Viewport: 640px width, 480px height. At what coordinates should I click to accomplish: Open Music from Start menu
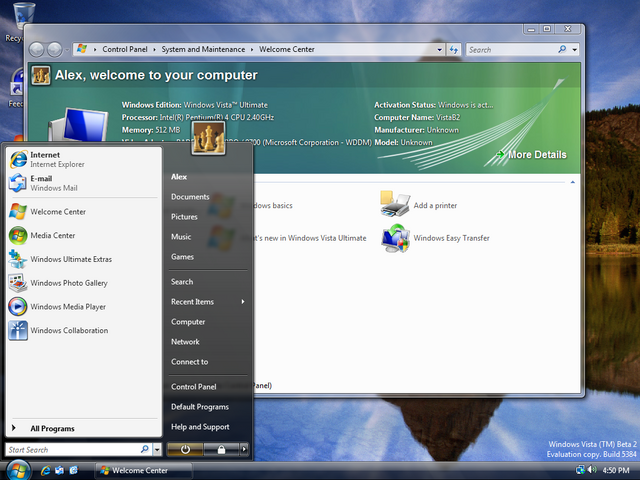click(181, 237)
